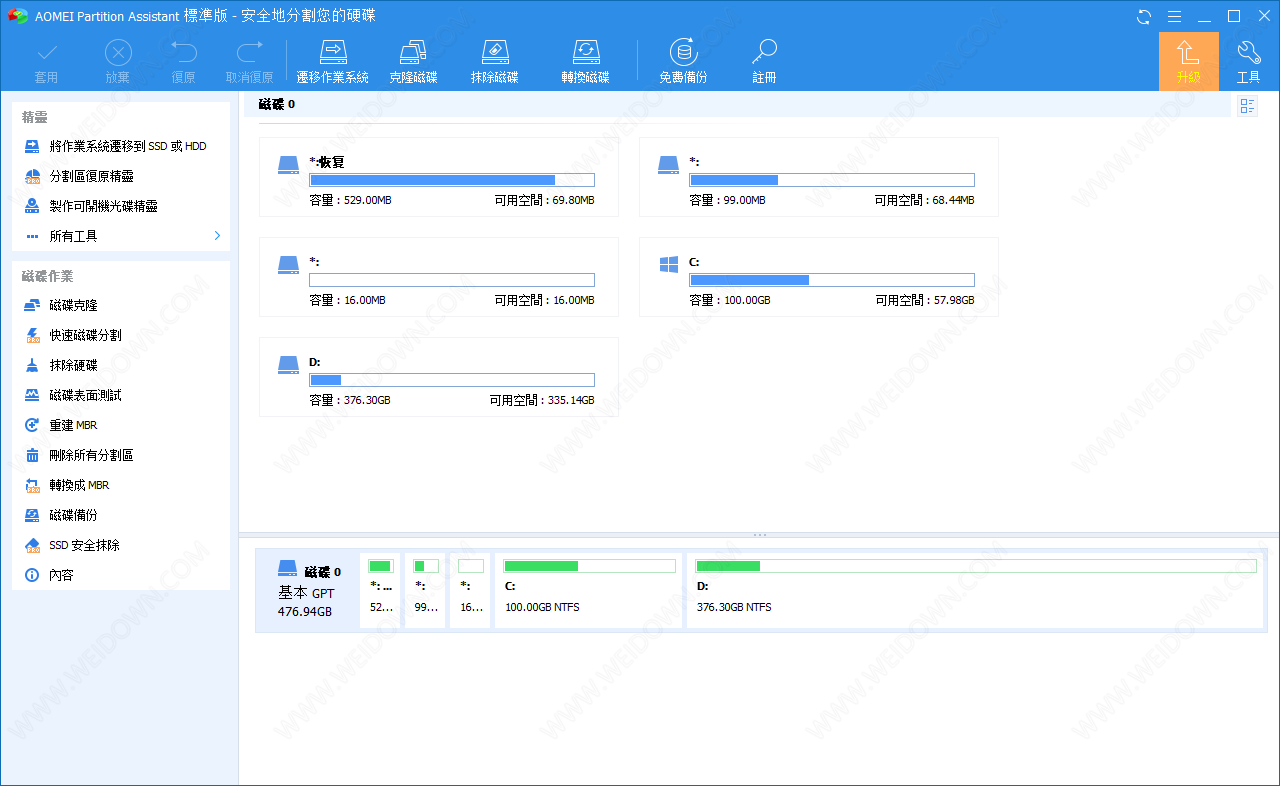Click the drive icon of *:恢復 partition
The height and width of the screenshot is (786, 1280).
pyautogui.click(x=289, y=165)
